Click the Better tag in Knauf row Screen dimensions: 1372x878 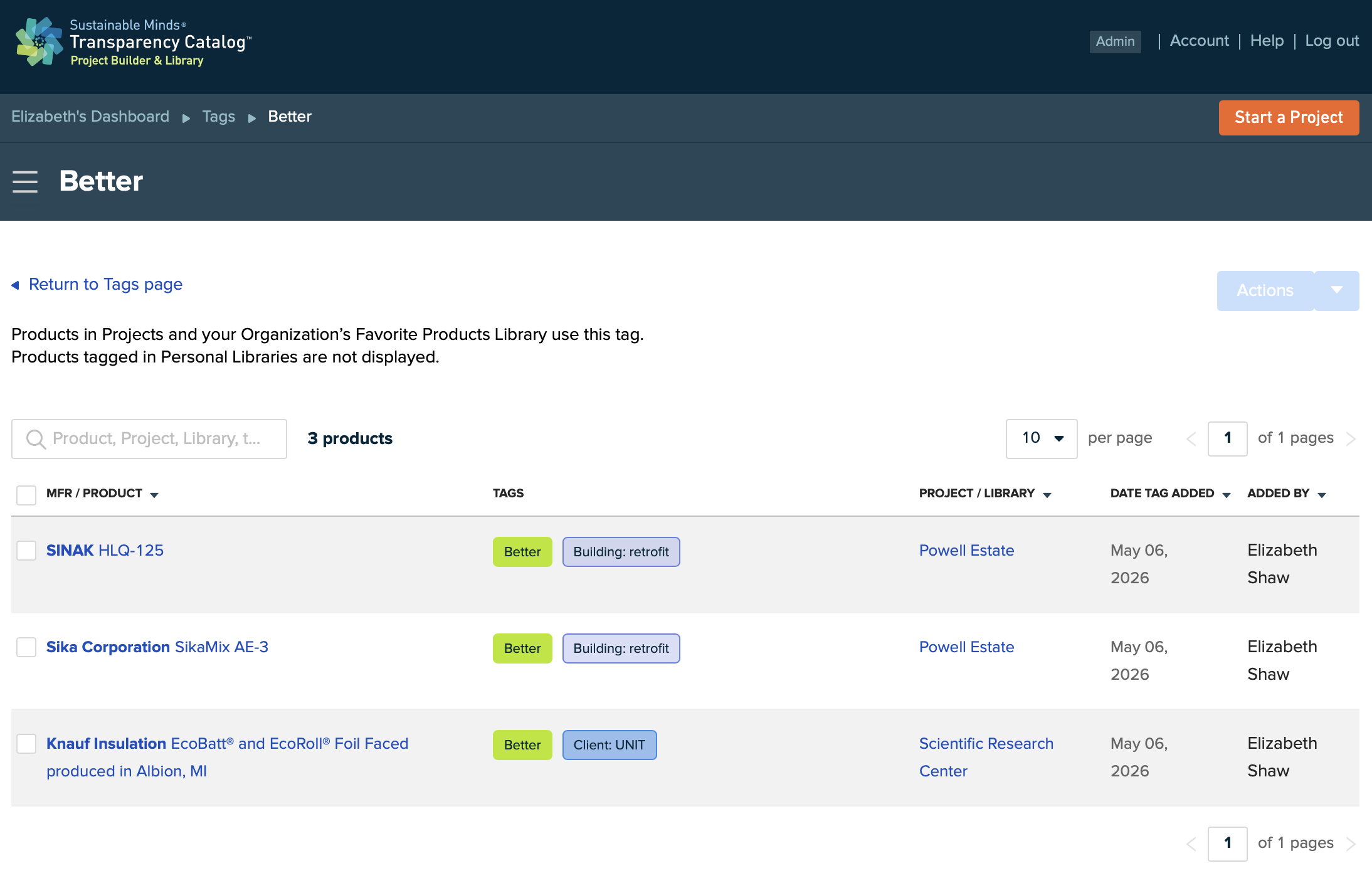click(522, 745)
